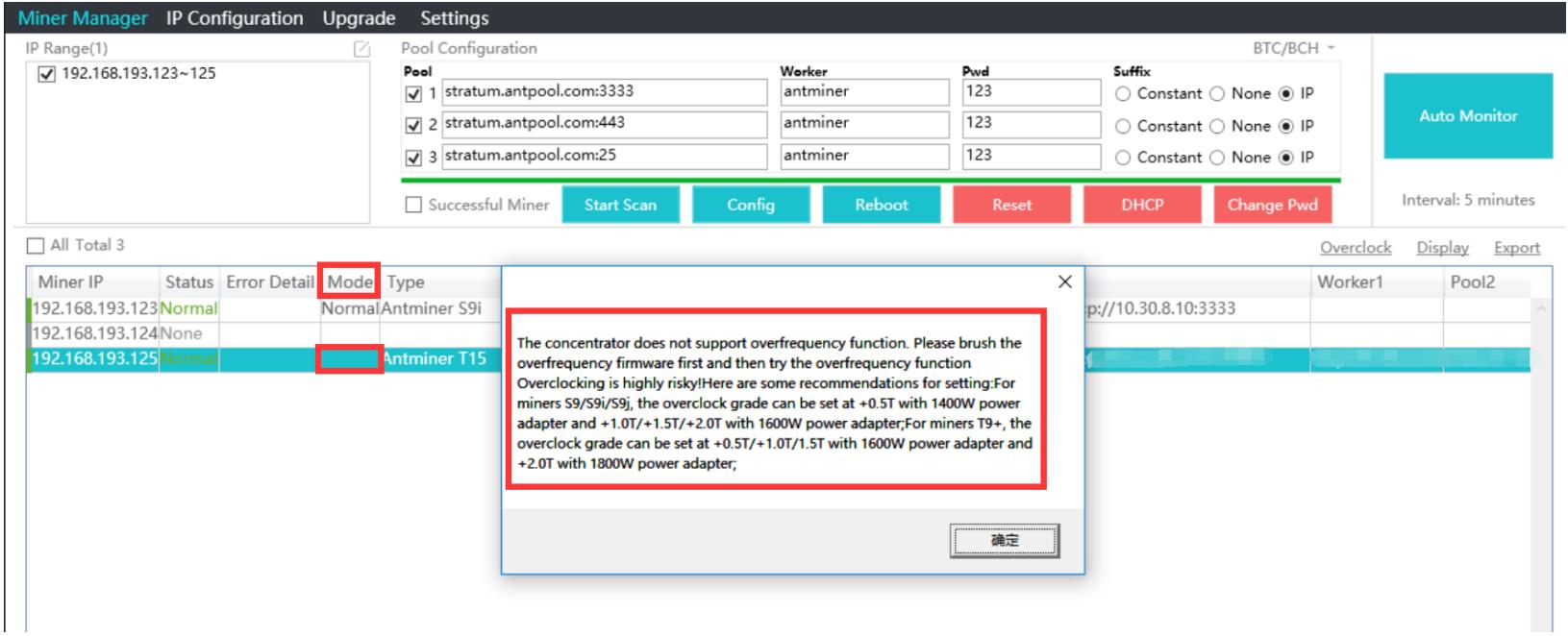
Task: Click the Change Pwd button
Action: point(1273,205)
